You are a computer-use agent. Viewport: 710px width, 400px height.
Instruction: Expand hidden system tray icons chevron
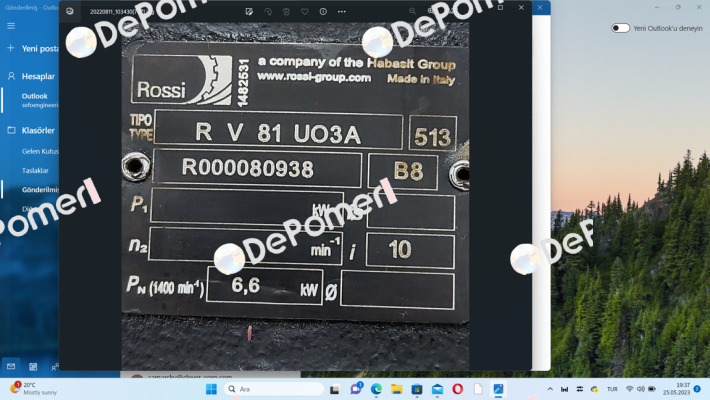[x=550, y=389]
